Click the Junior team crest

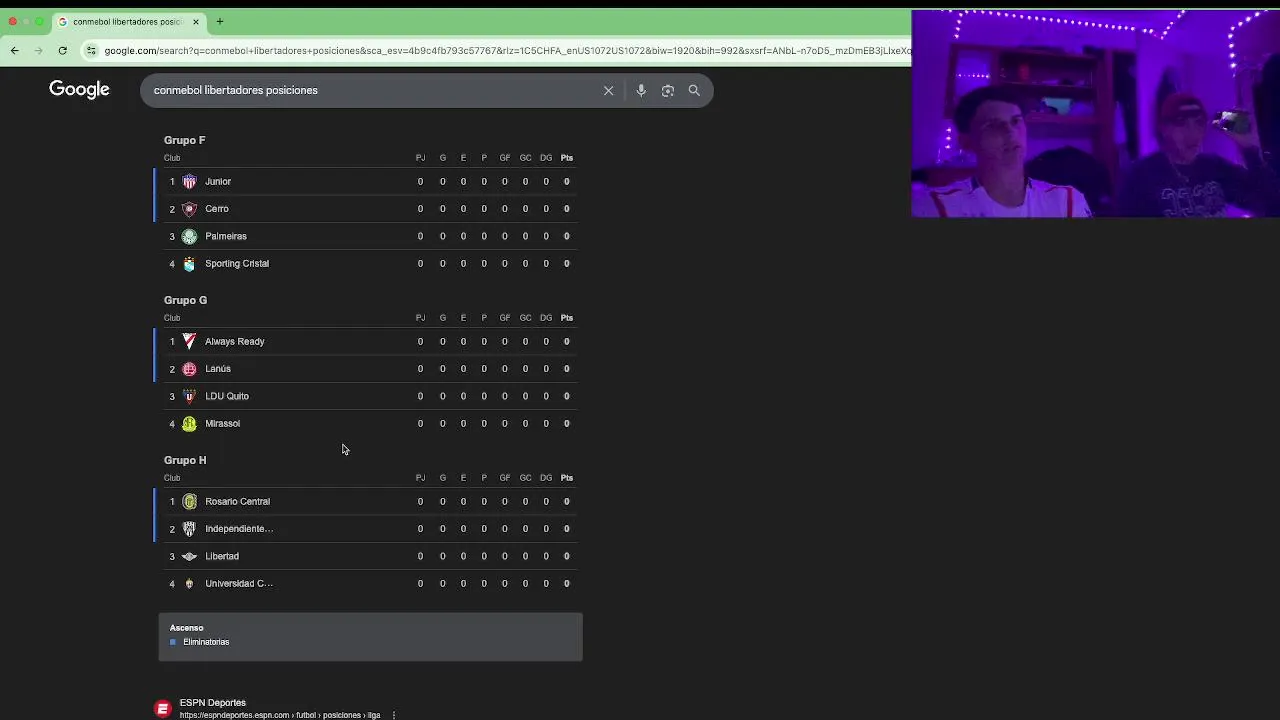189,181
